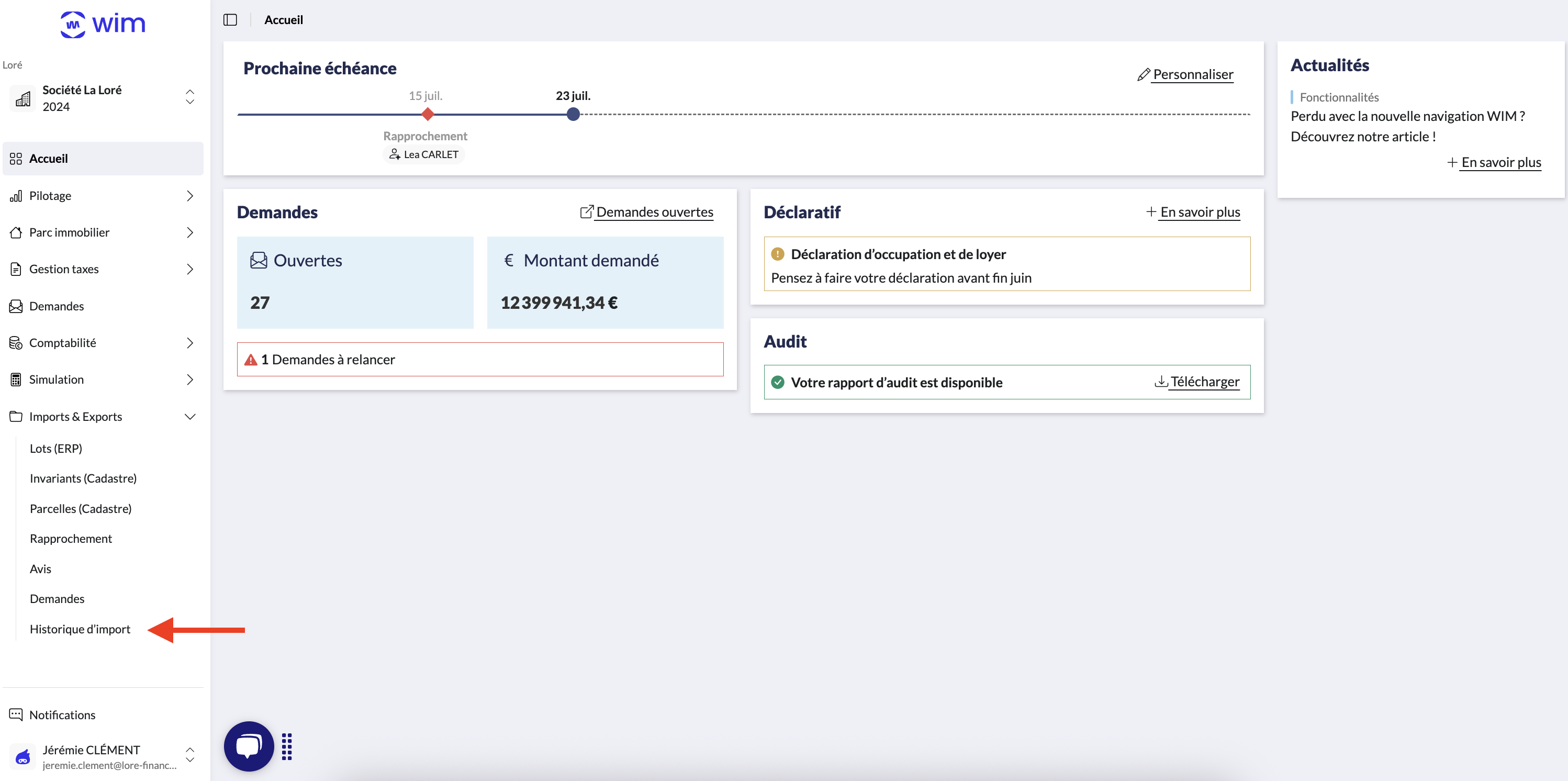Click the download icon next to Télécharger
Image resolution: width=1568 pixels, height=781 pixels.
coord(1161,381)
